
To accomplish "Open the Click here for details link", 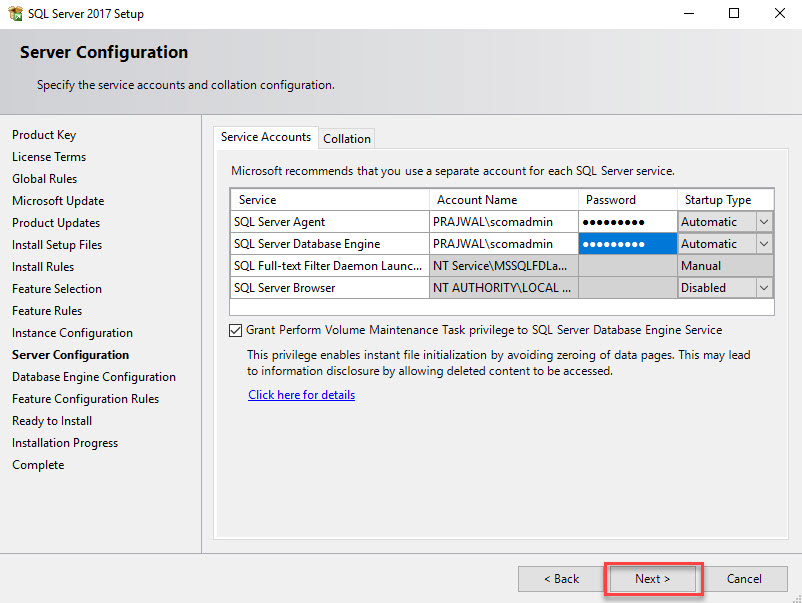I will [x=302, y=395].
